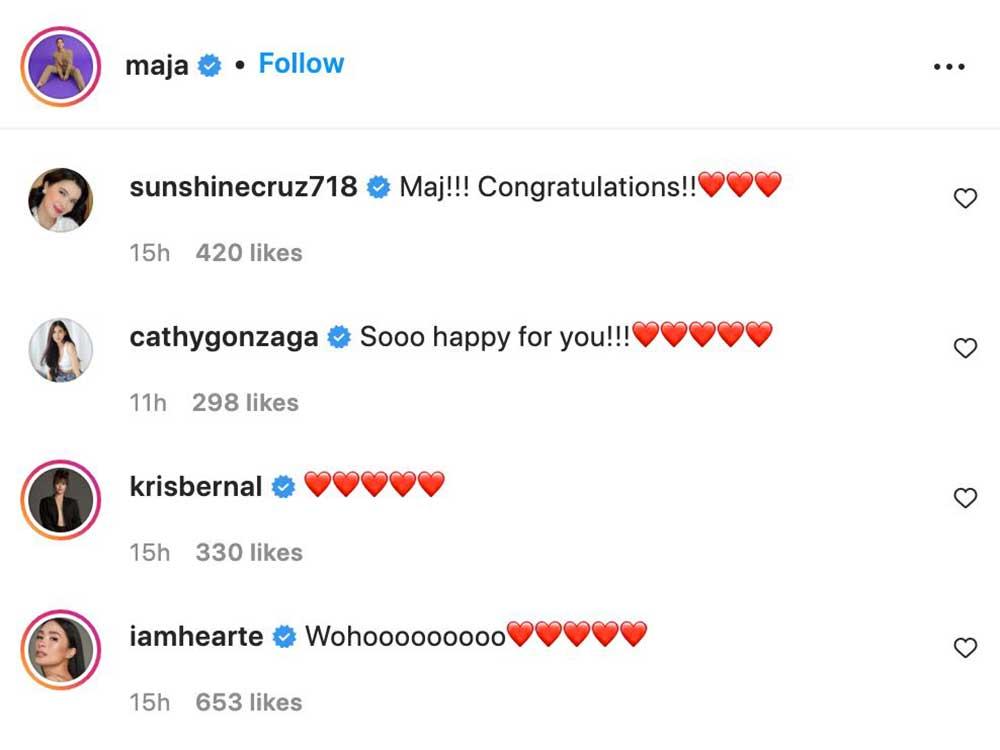Viewport: 1000px width, 750px height.
Task: Click verified badge next to maja
Action: coord(210,67)
